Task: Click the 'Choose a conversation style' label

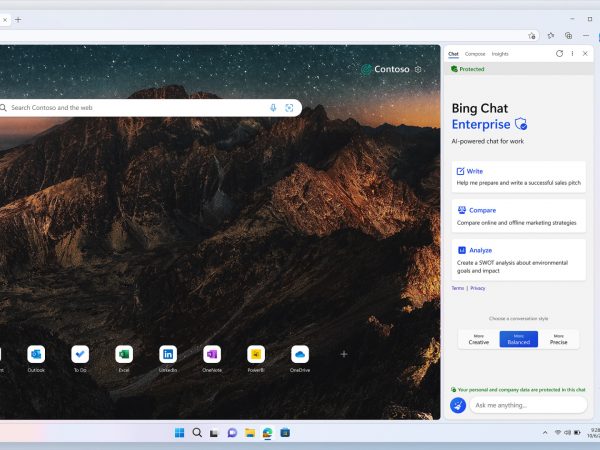Action: pyautogui.click(x=518, y=318)
